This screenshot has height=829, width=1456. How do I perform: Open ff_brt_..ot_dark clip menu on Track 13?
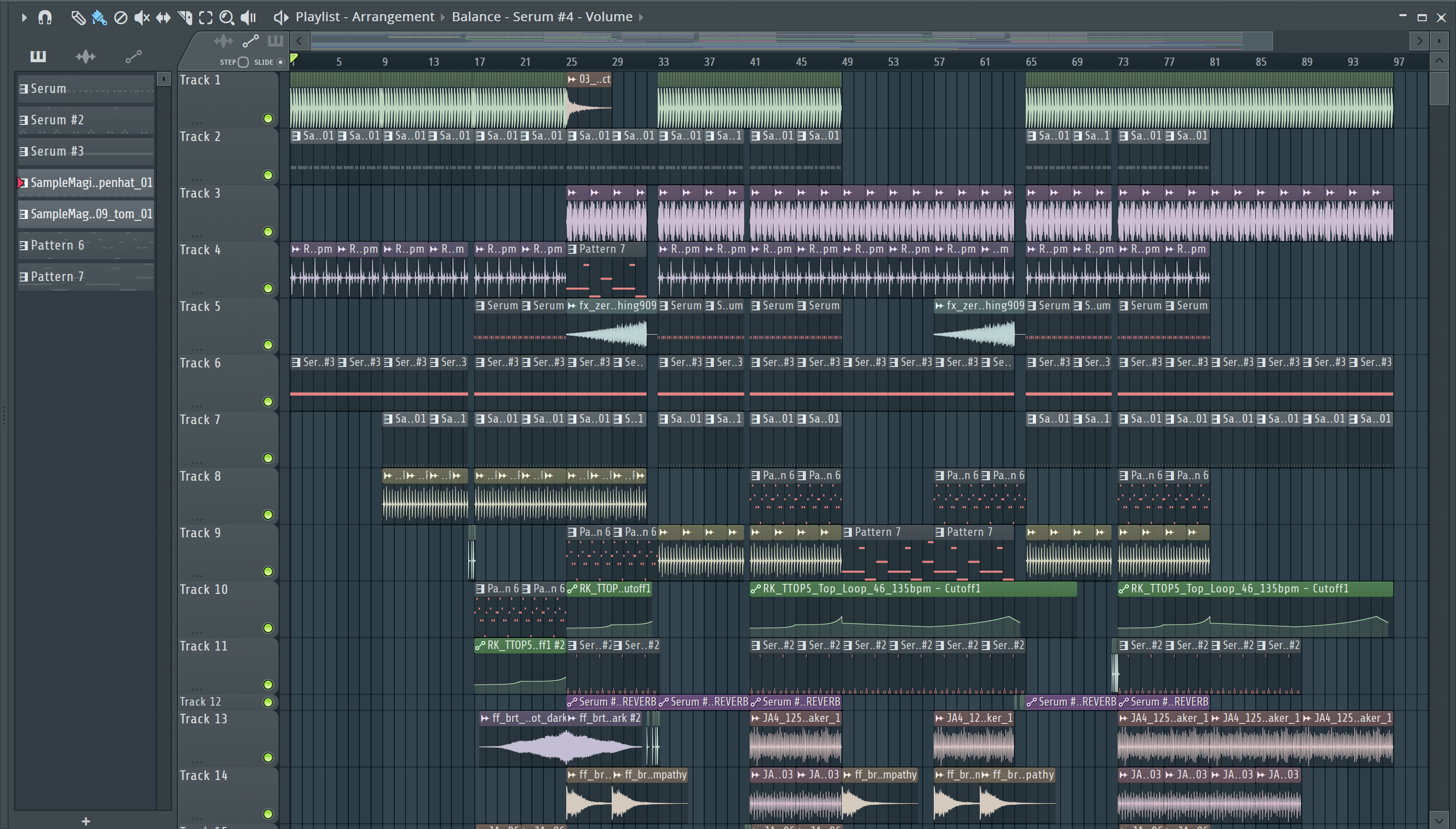484,718
